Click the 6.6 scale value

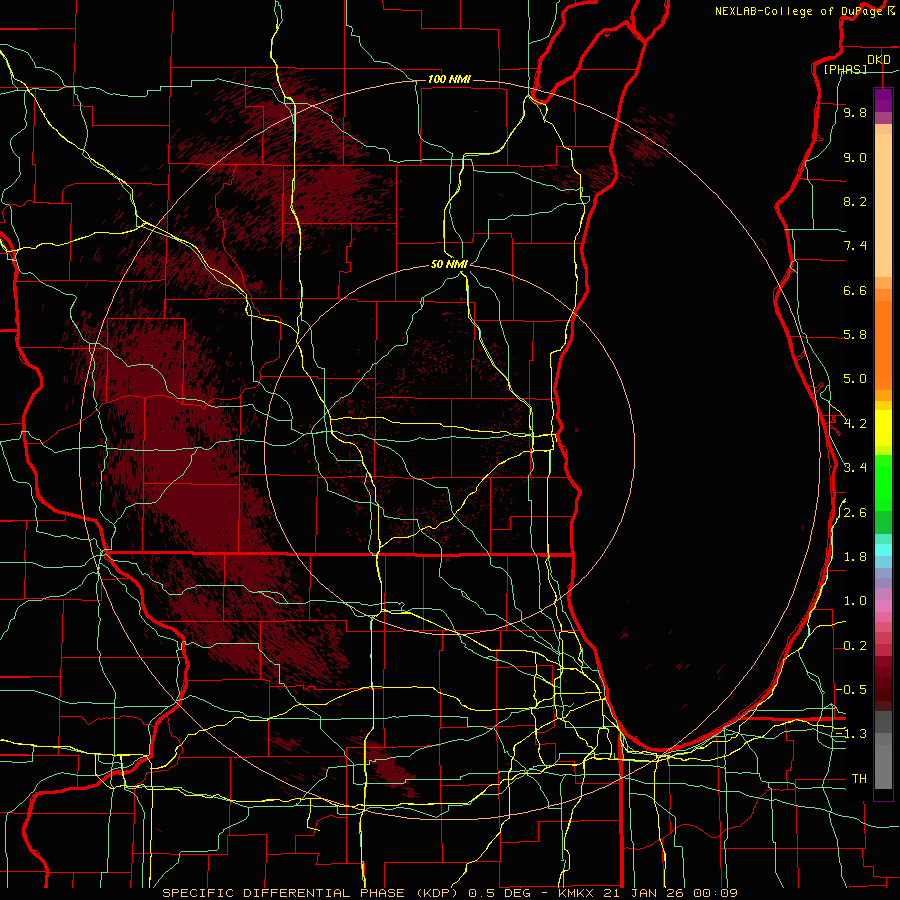coord(855,290)
